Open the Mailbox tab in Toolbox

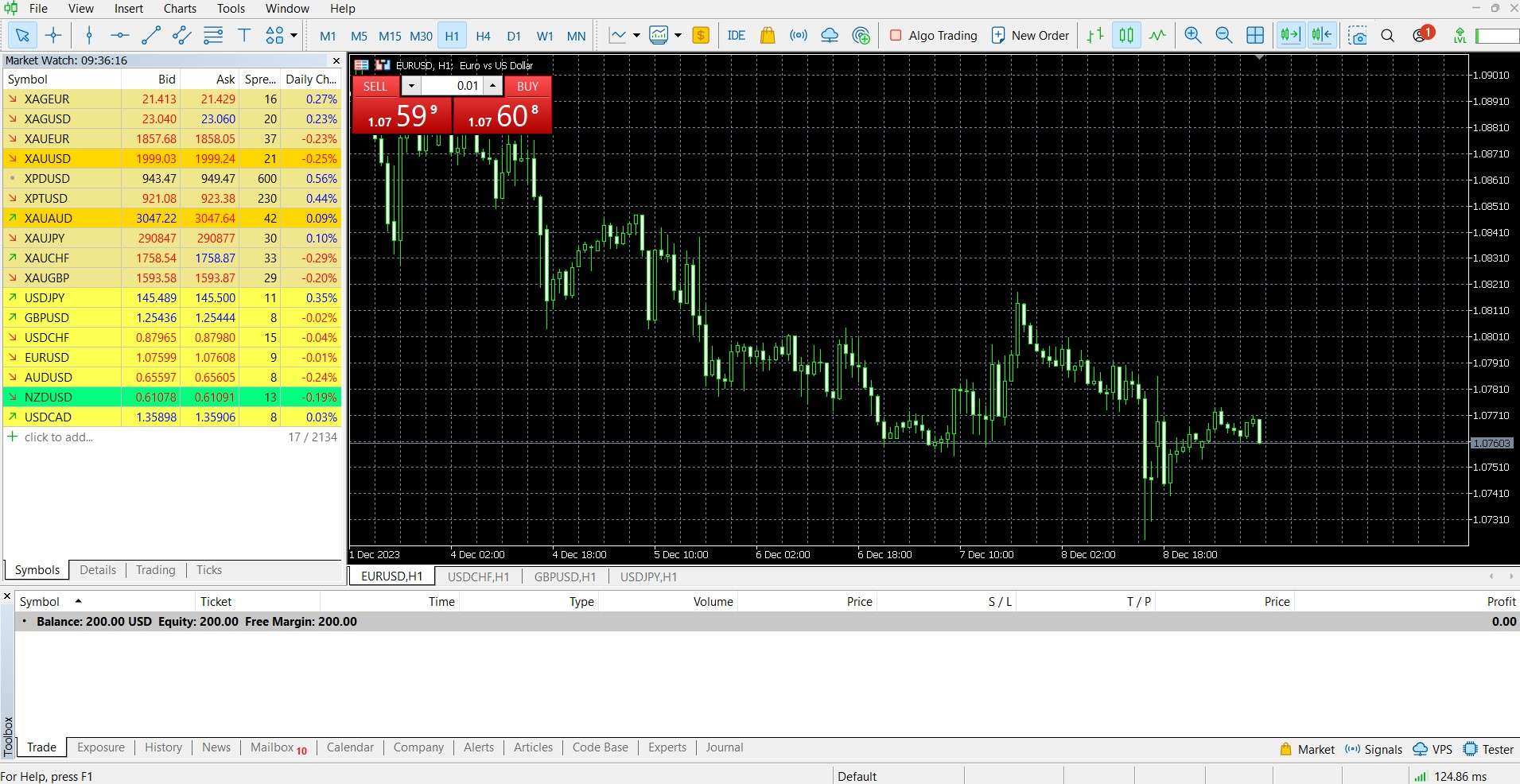point(278,747)
